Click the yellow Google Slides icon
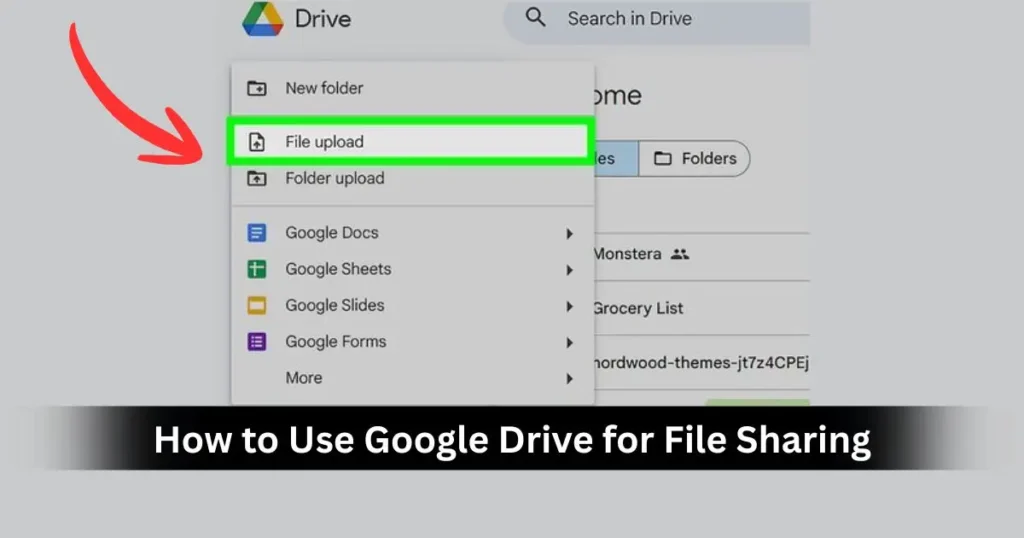This screenshot has width=1024, height=538. (x=257, y=306)
